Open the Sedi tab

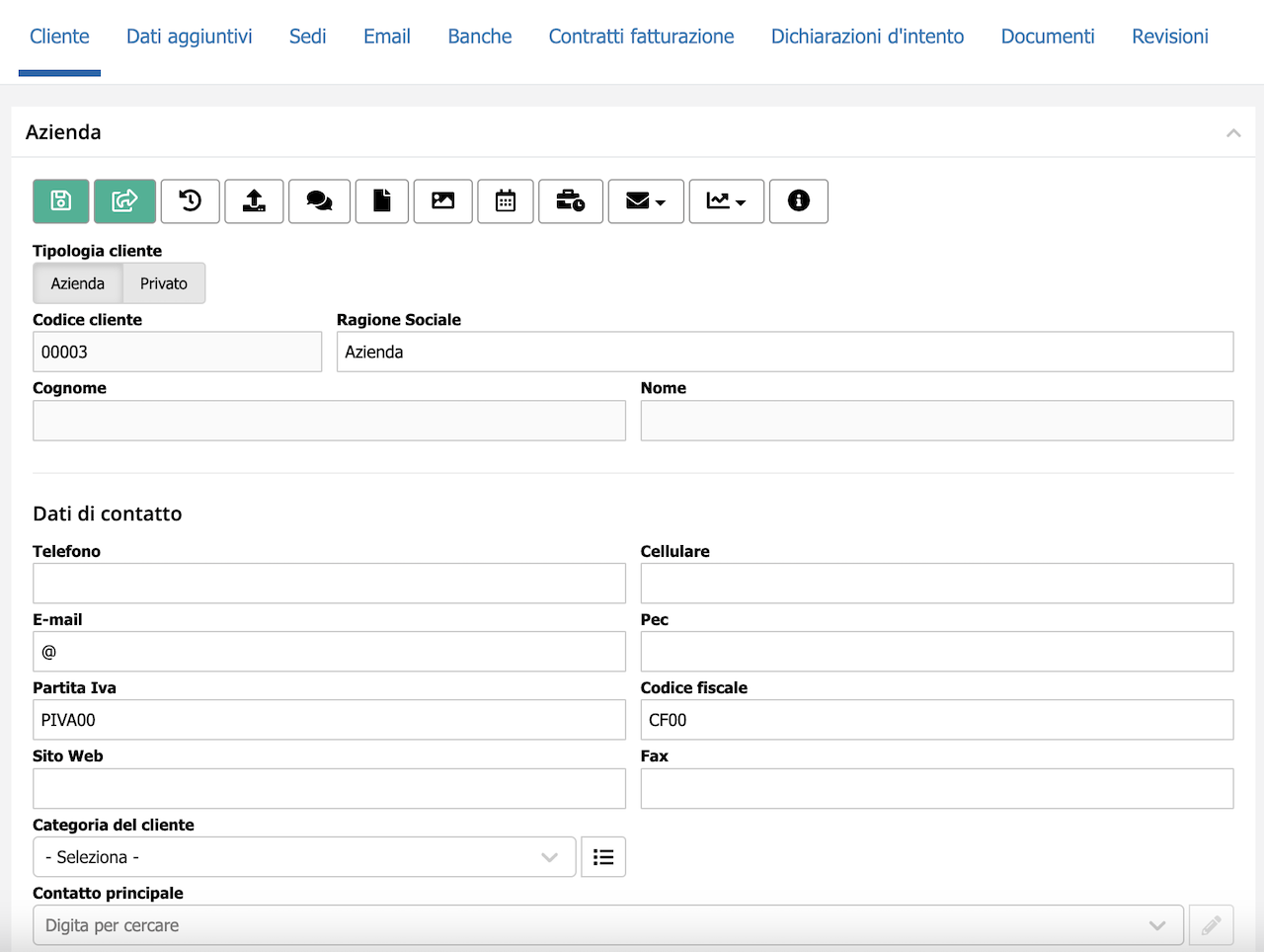308,37
